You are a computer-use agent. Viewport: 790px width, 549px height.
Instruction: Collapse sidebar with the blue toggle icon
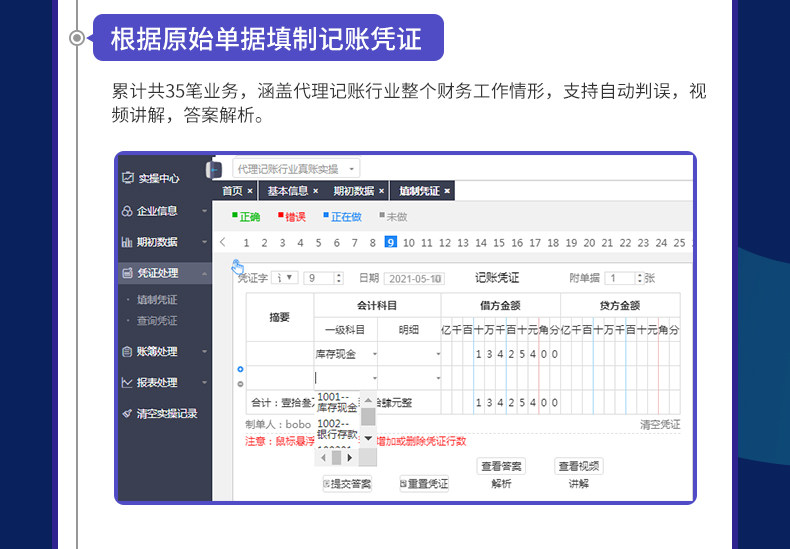pos(215,170)
